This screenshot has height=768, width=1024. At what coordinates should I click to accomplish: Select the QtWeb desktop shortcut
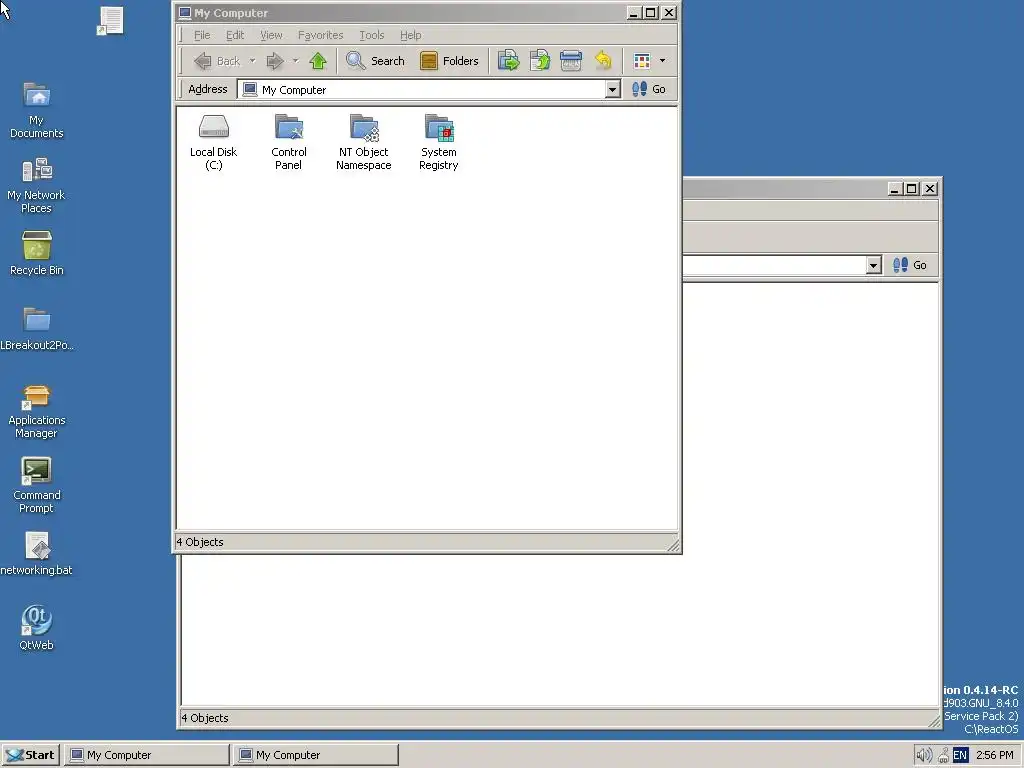(37, 628)
